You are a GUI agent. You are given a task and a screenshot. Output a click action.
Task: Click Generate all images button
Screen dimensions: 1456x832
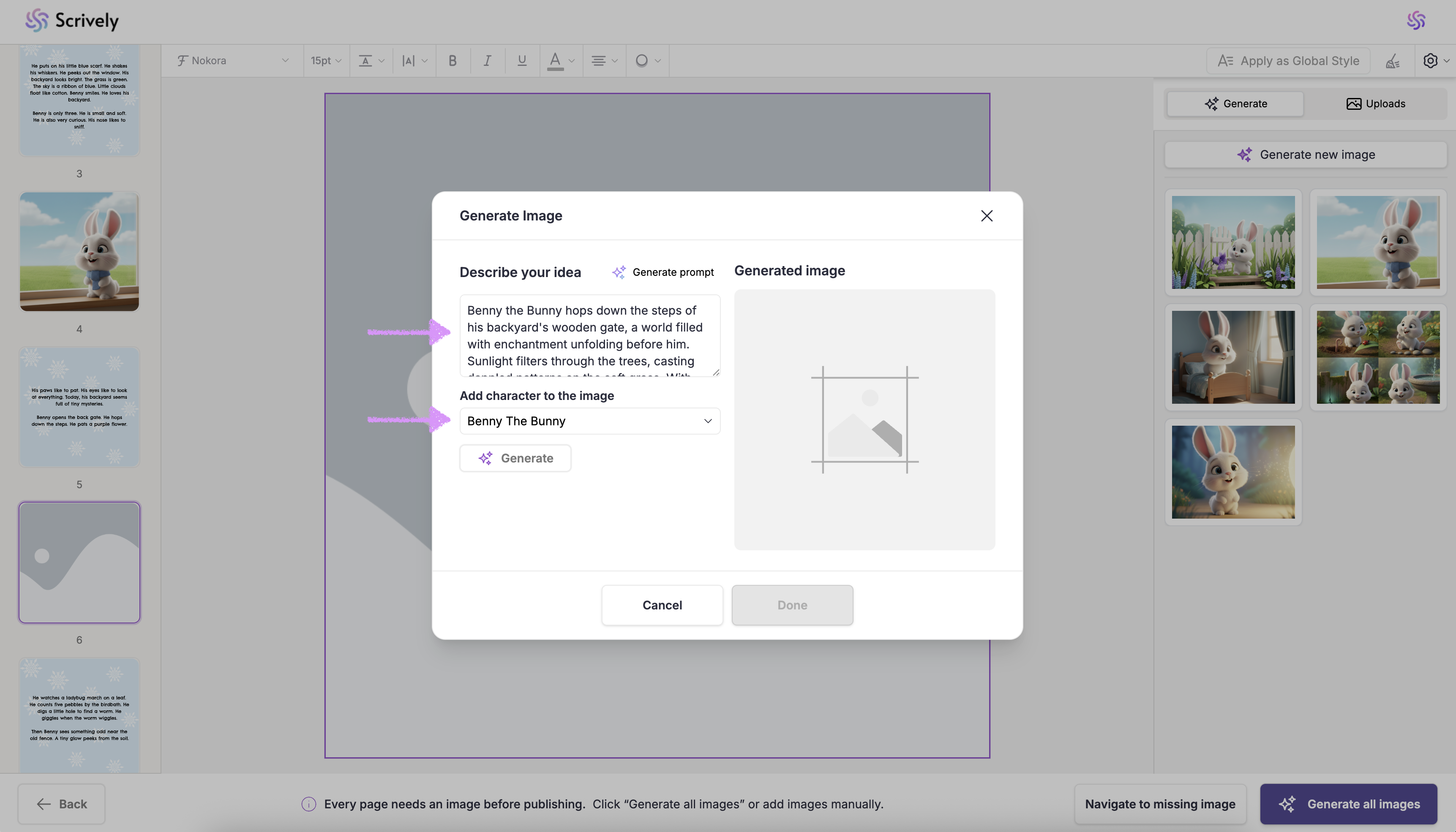tap(1349, 803)
